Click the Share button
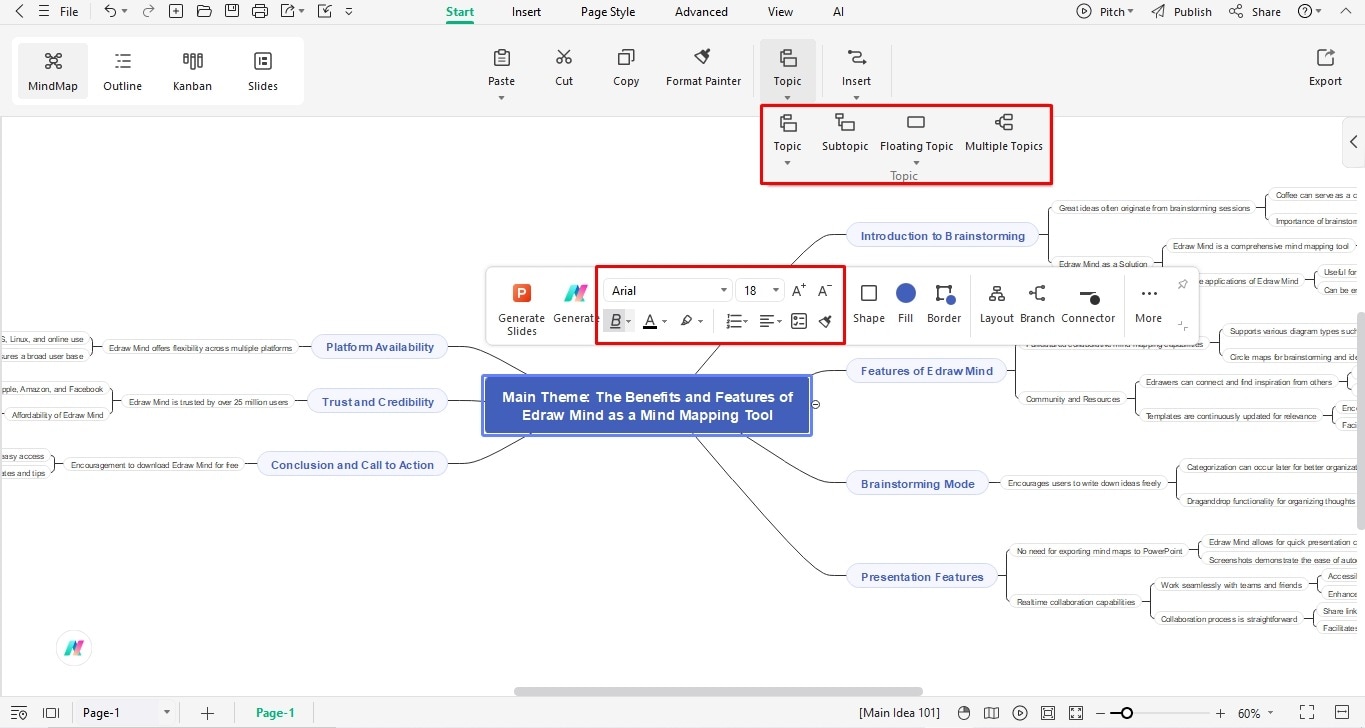1365x728 pixels. [x=1255, y=12]
